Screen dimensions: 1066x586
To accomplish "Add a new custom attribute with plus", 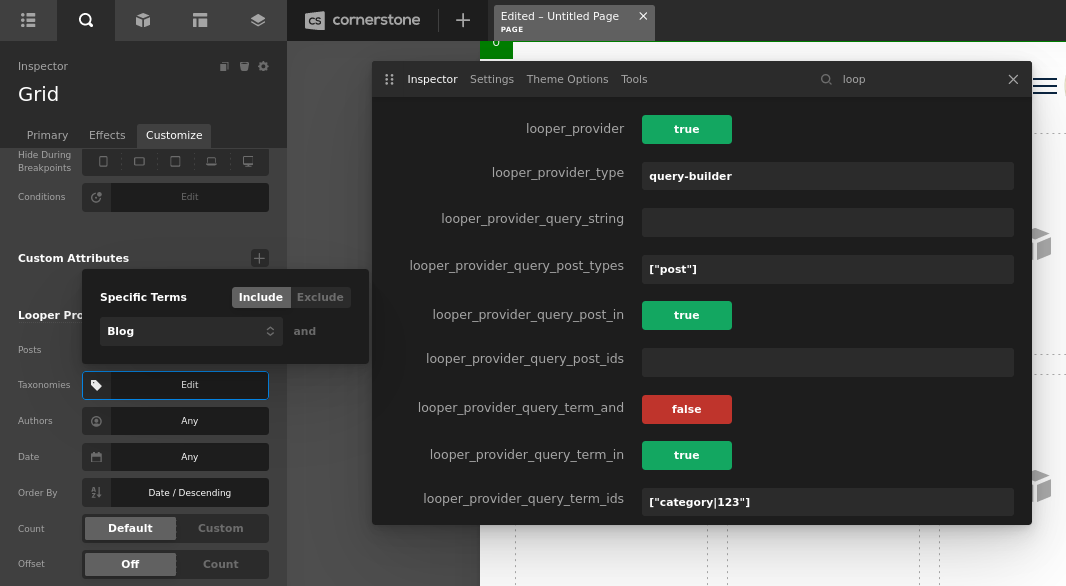I will pyautogui.click(x=259, y=258).
